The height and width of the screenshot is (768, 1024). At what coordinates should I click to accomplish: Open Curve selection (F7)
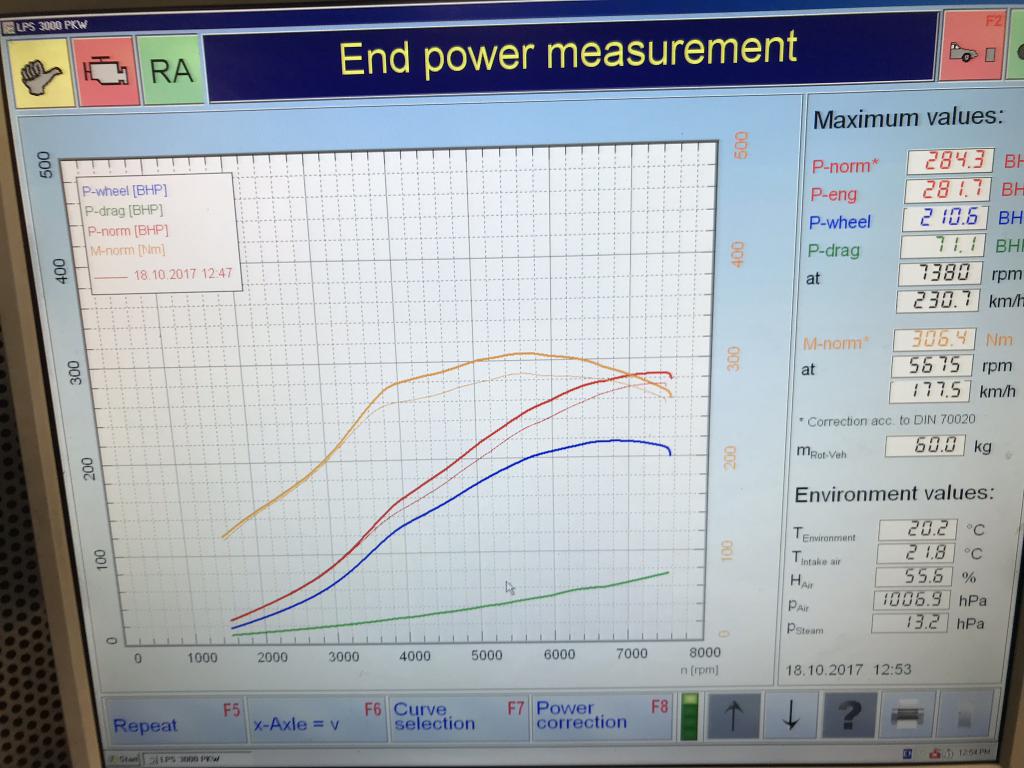point(457,718)
